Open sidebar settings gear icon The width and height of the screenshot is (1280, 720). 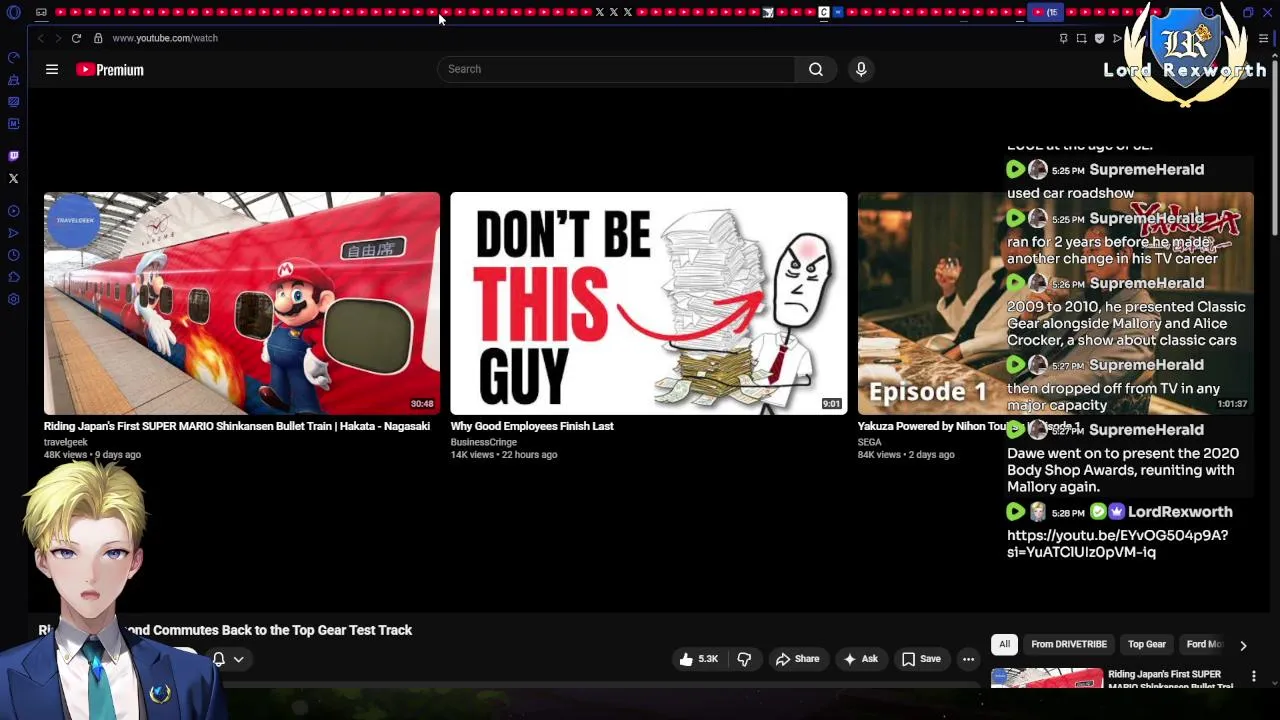[x=13, y=299]
